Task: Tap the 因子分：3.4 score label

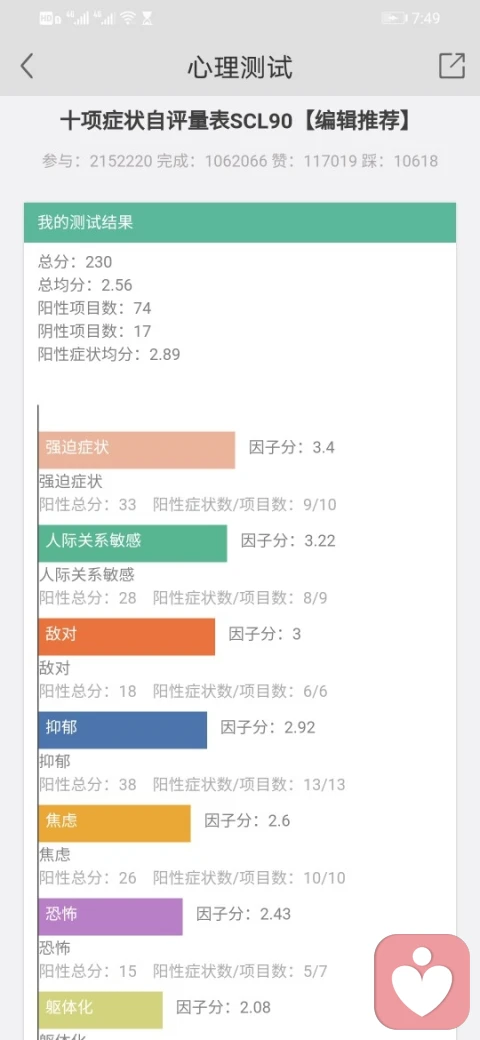Action: [x=292, y=447]
